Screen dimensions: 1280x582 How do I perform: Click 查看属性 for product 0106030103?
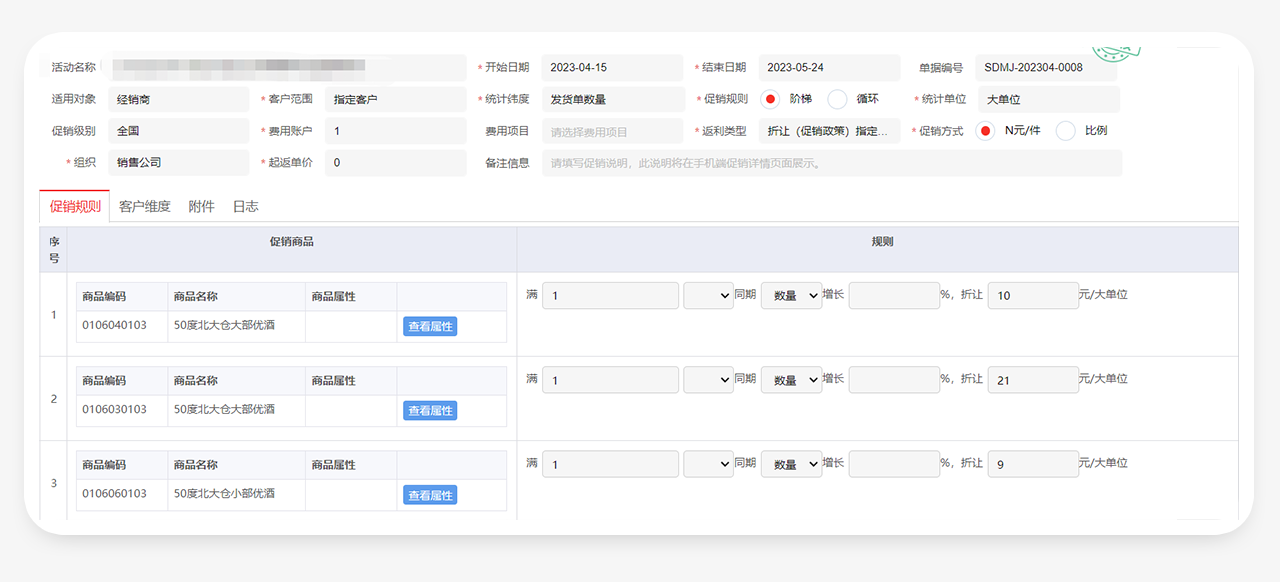(x=430, y=410)
